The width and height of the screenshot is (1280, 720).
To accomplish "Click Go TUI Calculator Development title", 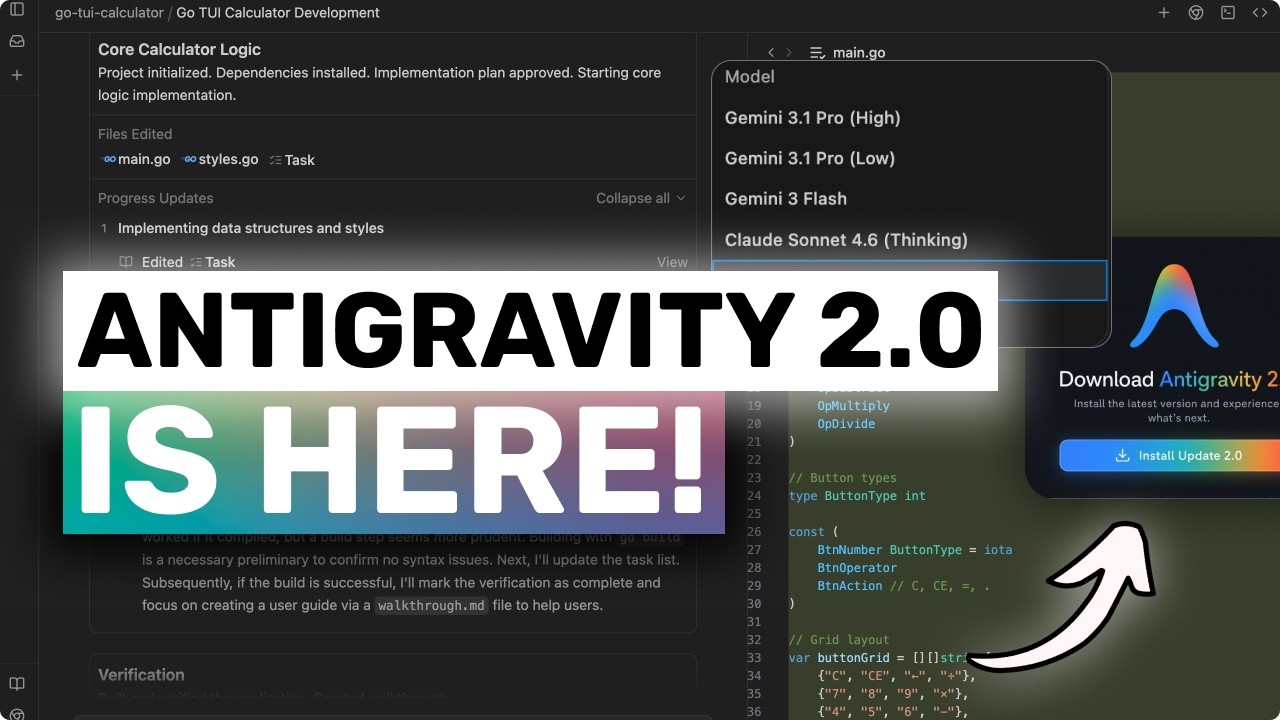I will [x=278, y=13].
